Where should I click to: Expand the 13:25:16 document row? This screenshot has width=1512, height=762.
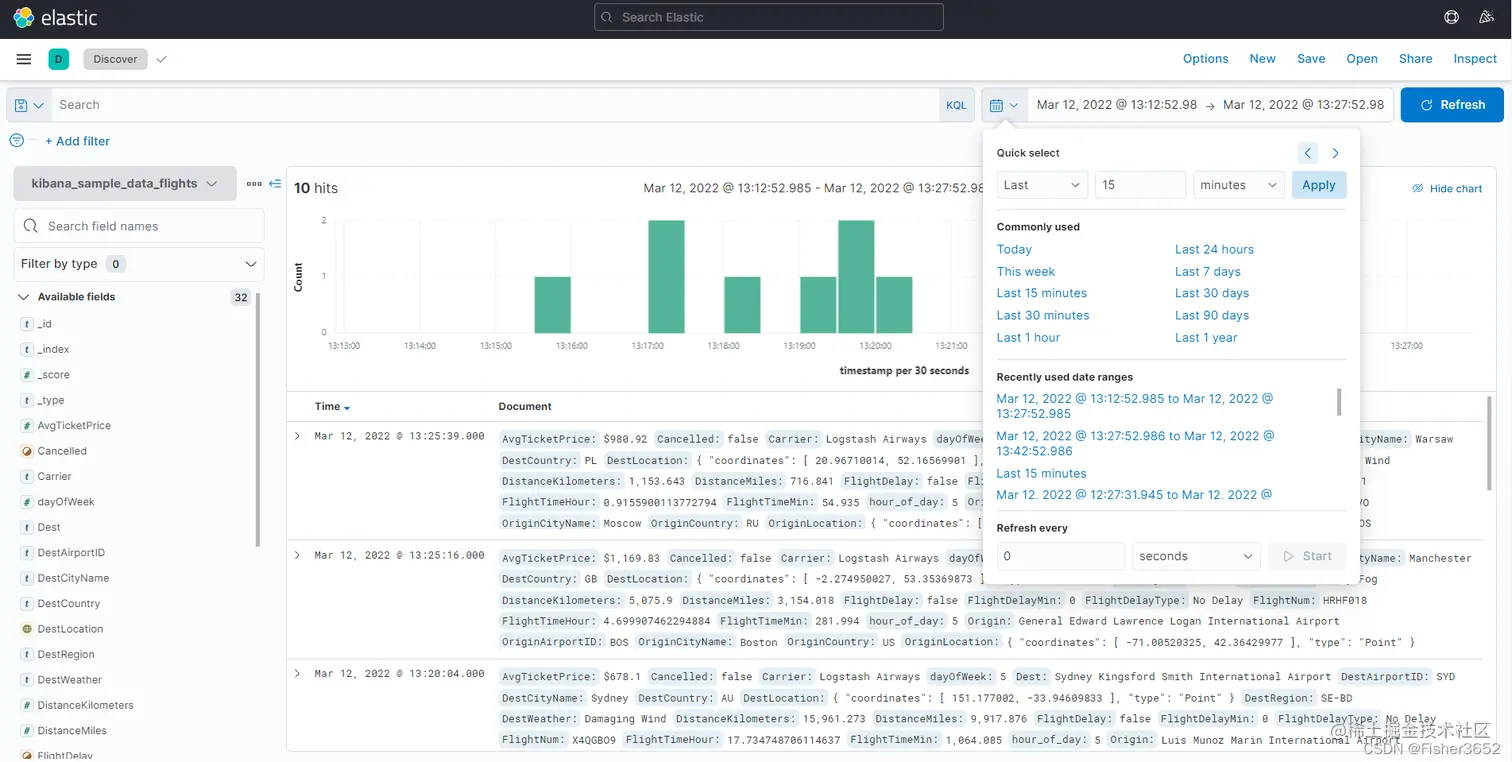297,555
